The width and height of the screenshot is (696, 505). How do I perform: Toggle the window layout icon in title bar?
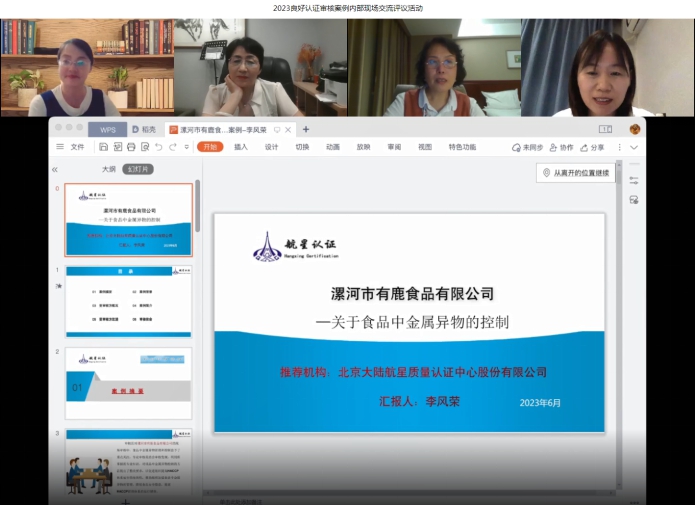click(605, 129)
